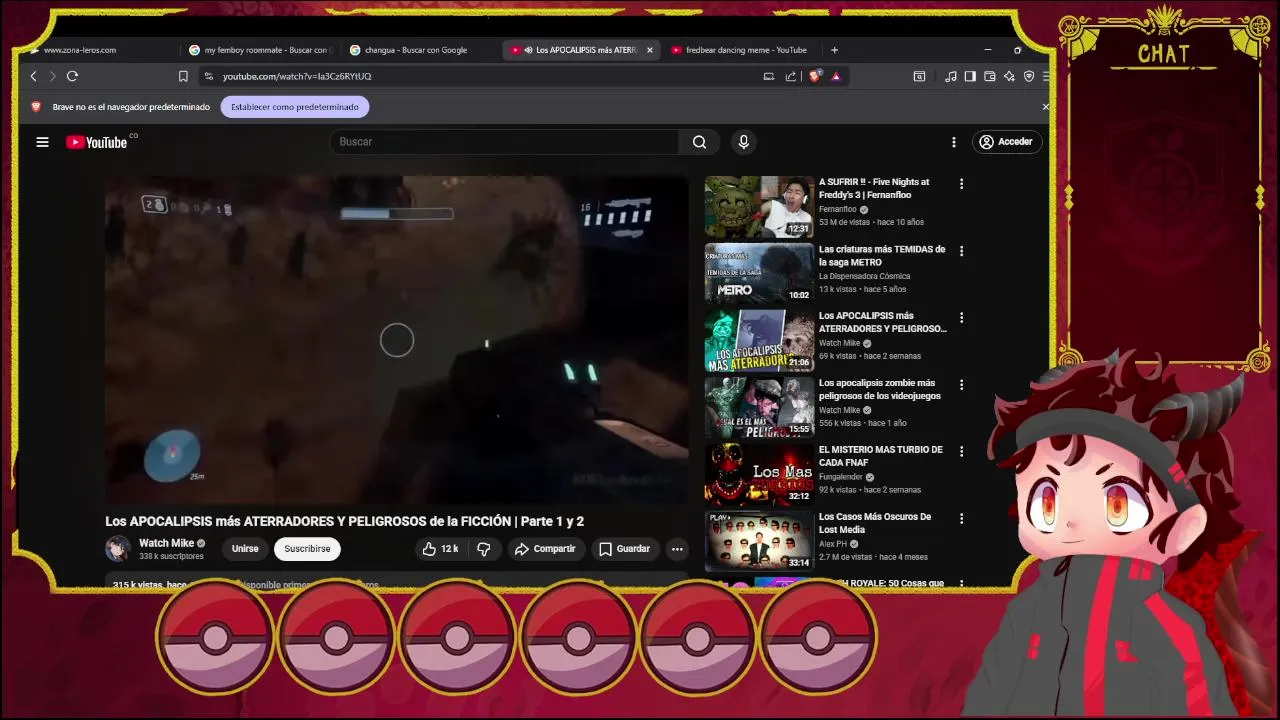Image resolution: width=1280 pixels, height=720 pixels.
Task: Click channel name Fungalender
Action: 841,477
